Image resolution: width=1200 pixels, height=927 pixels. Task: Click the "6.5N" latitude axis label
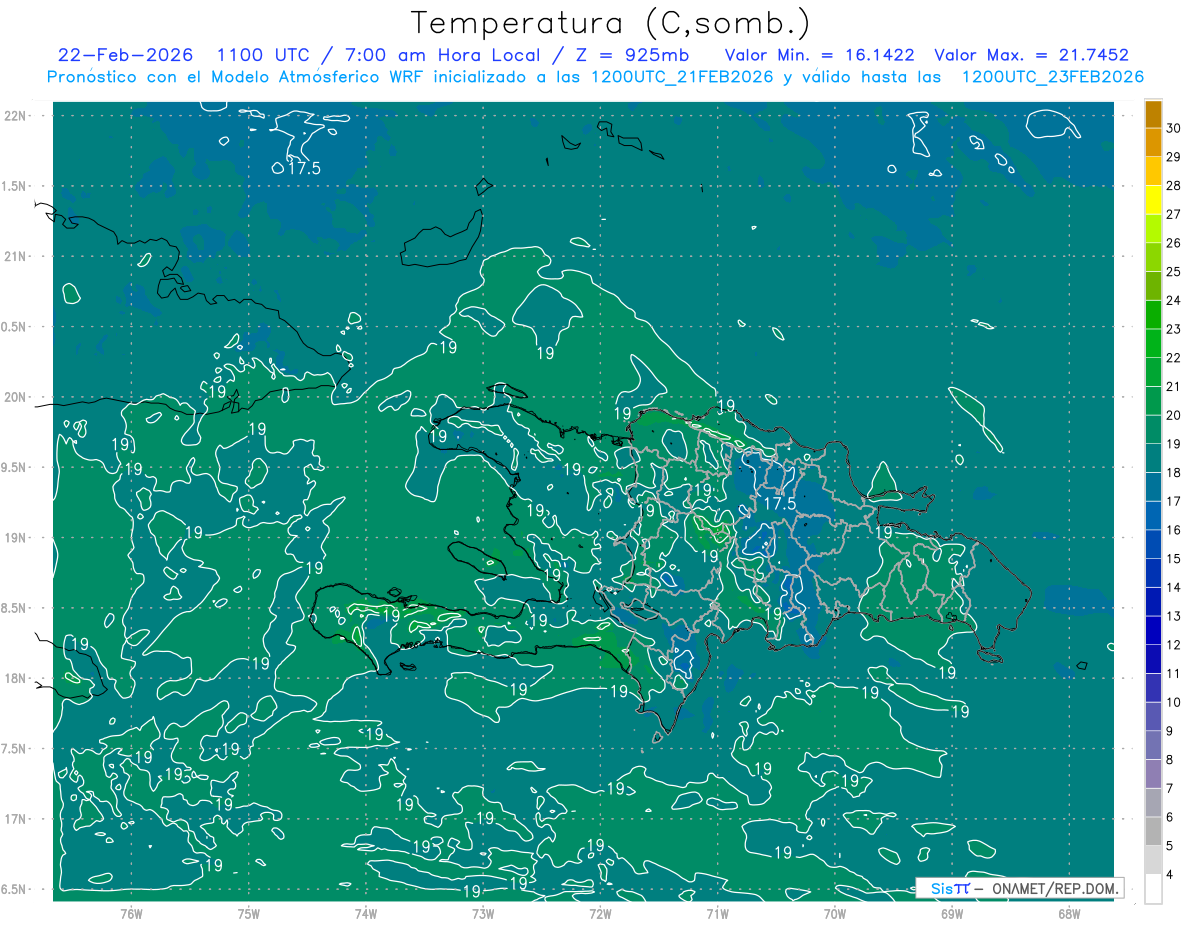point(16,890)
